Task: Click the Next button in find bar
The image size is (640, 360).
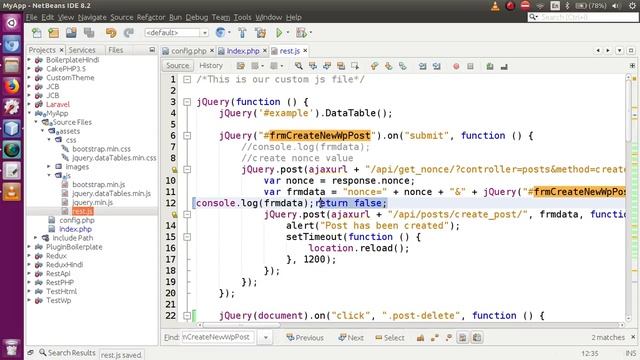Action: [x=351, y=338]
